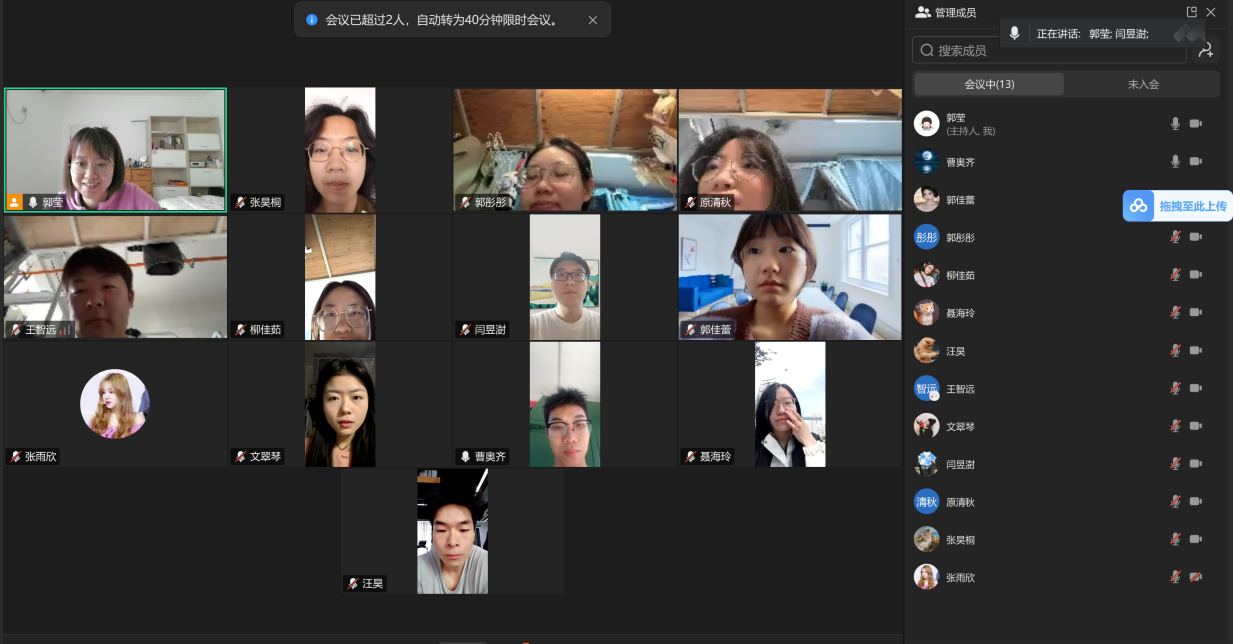Dismiss the 40-minute limit notification
The width and height of the screenshot is (1233, 644).
pos(593,20)
